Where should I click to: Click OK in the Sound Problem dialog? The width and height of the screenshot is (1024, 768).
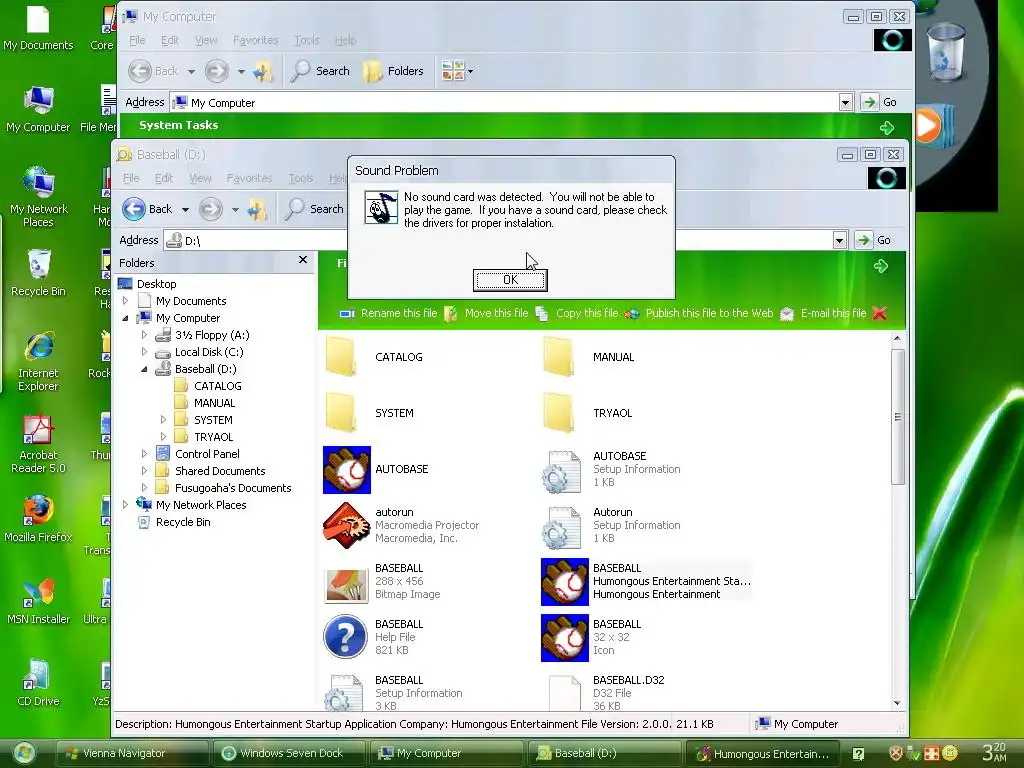pyautogui.click(x=510, y=280)
